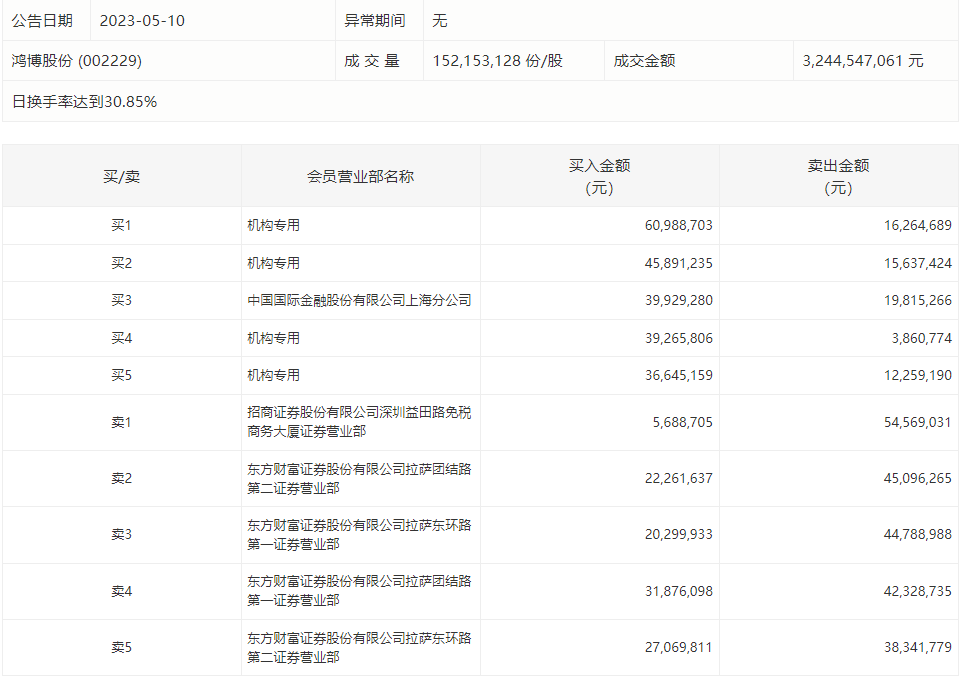Select the announcement date 2023-05-10

click(x=142, y=21)
